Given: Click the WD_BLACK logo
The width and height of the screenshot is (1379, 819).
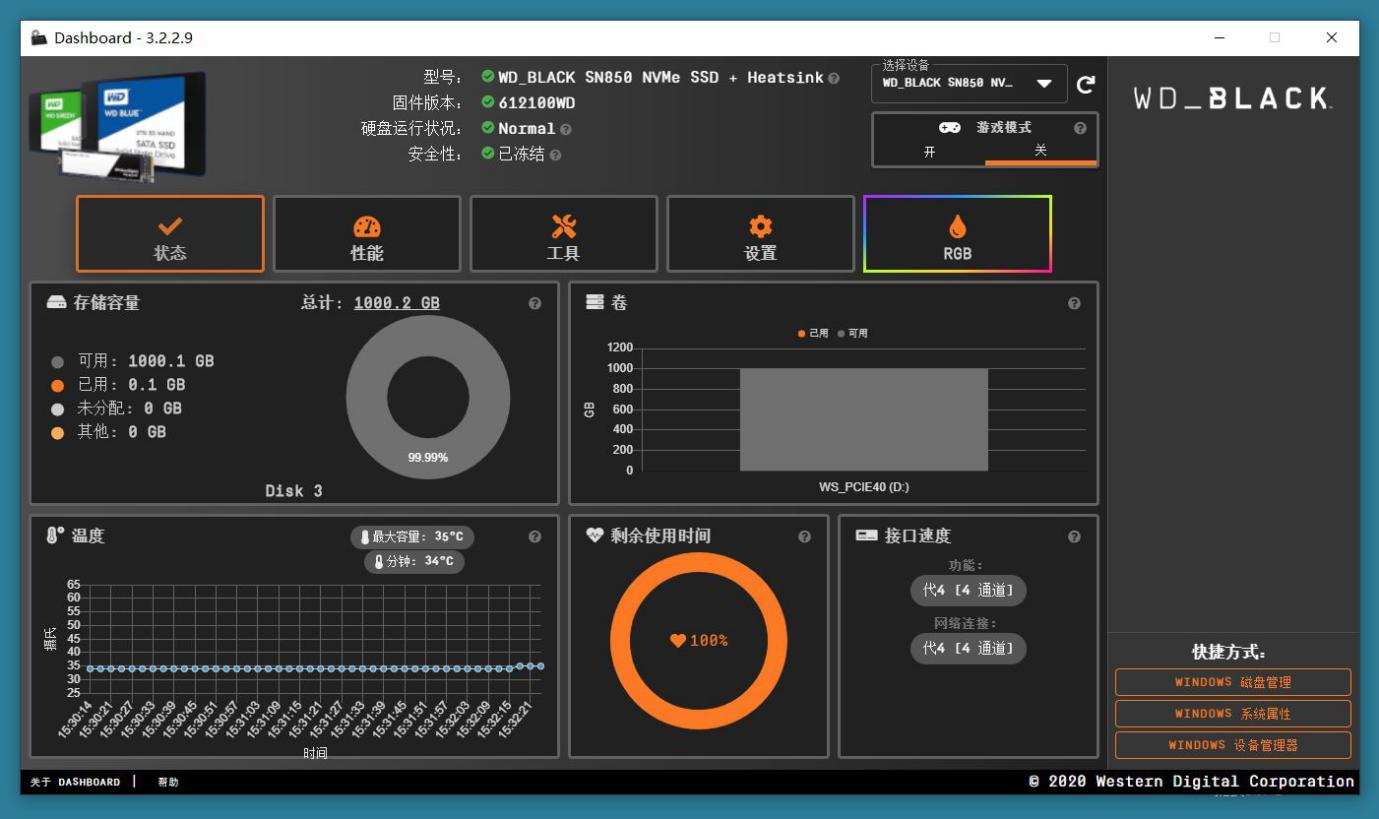Looking at the screenshot, I should coord(1232,98).
